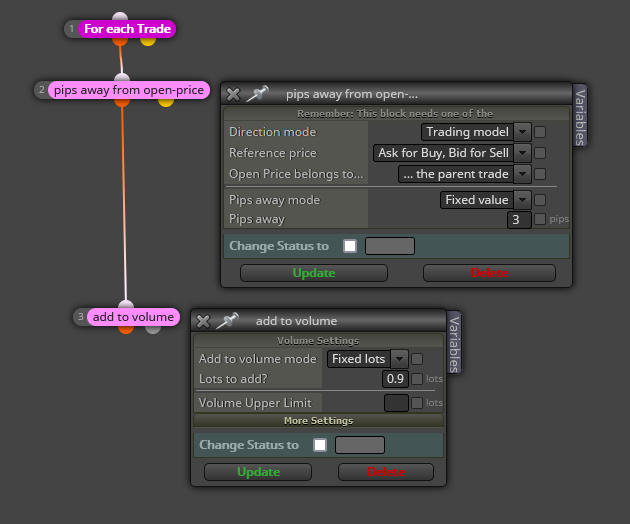Image resolution: width=630 pixels, height=524 pixels.
Task: Enable Change Status to in volume panel
Action: [x=320, y=445]
